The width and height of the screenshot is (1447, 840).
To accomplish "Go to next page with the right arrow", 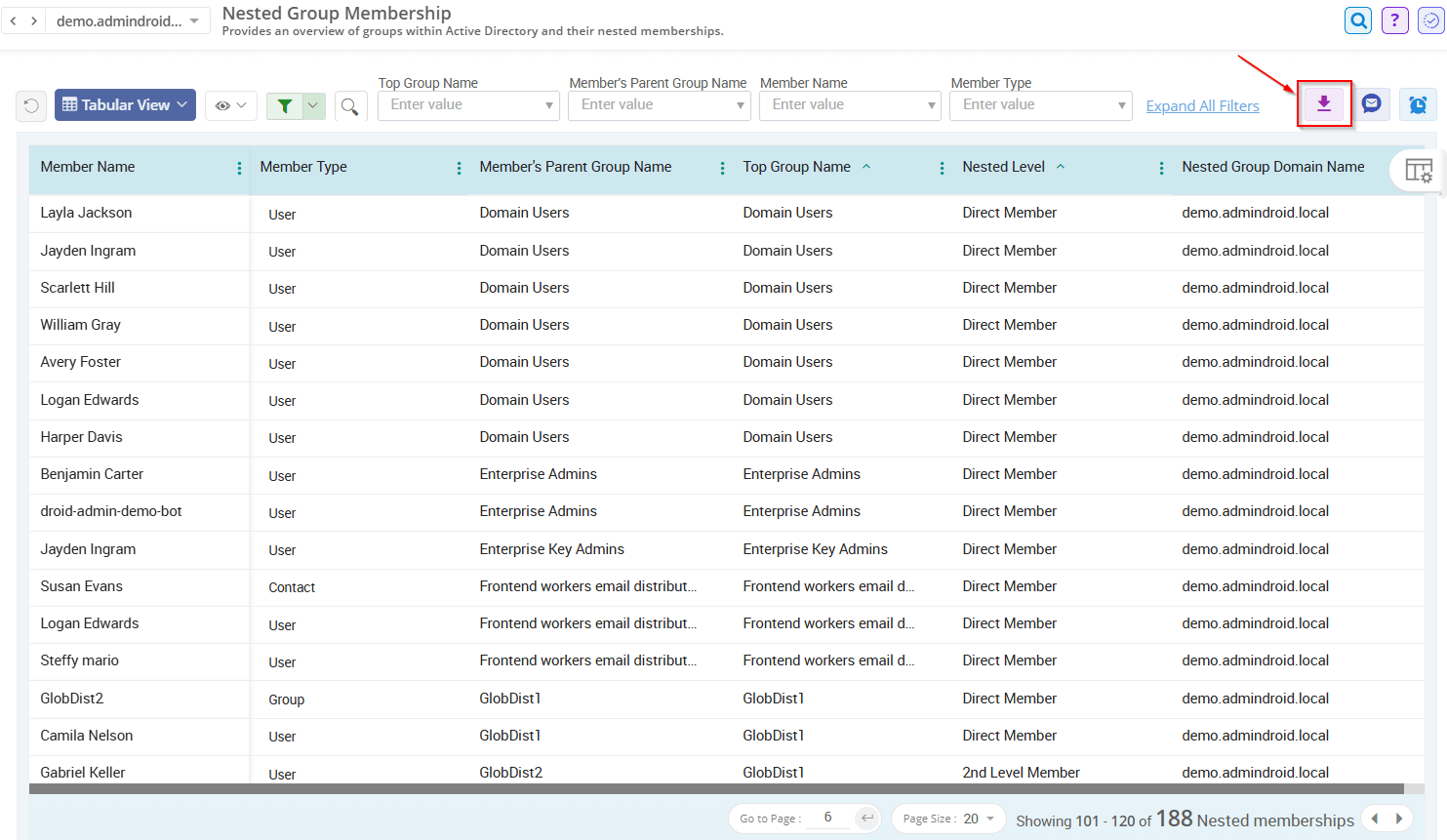I will tap(1401, 819).
